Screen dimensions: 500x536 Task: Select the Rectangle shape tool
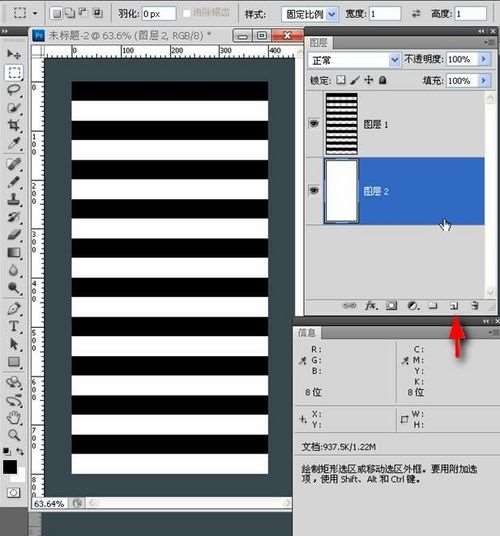(x=14, y=362)
